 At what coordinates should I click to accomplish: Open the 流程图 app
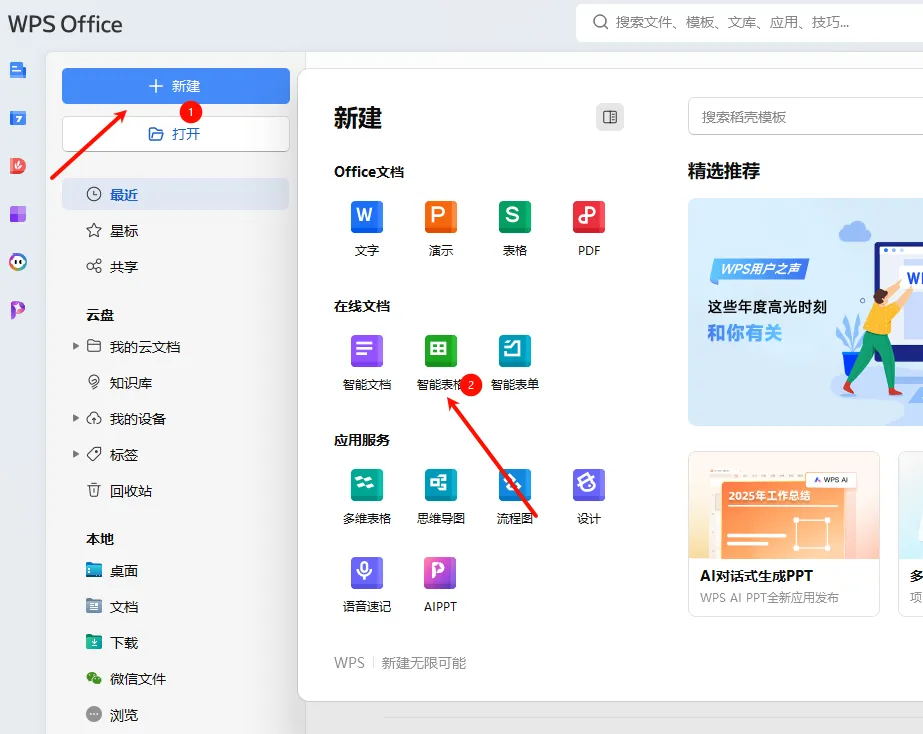point(514,497)
